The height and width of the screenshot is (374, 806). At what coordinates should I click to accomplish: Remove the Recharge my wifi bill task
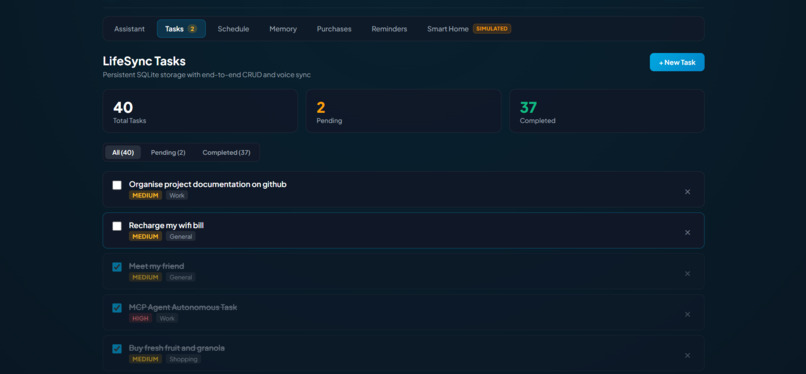687,233
